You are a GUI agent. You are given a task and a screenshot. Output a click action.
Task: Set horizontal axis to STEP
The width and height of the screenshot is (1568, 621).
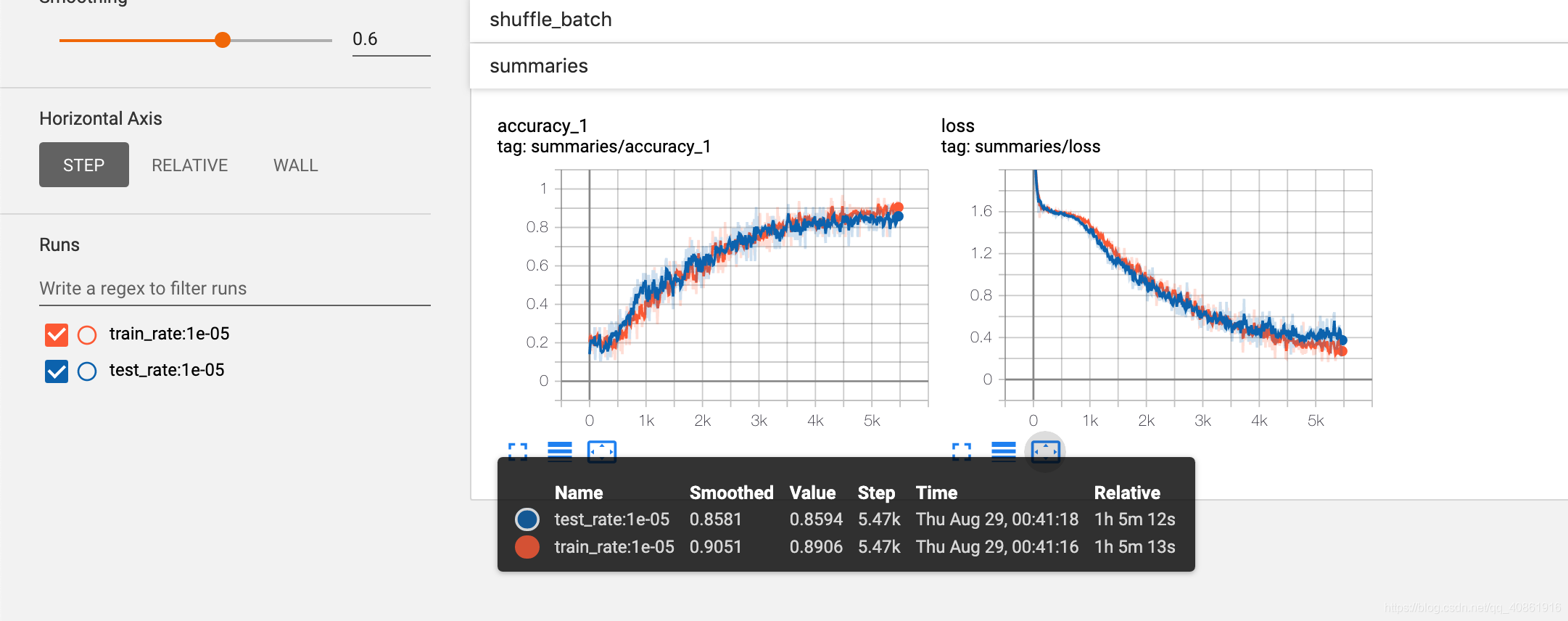click(x=84, y=165)
